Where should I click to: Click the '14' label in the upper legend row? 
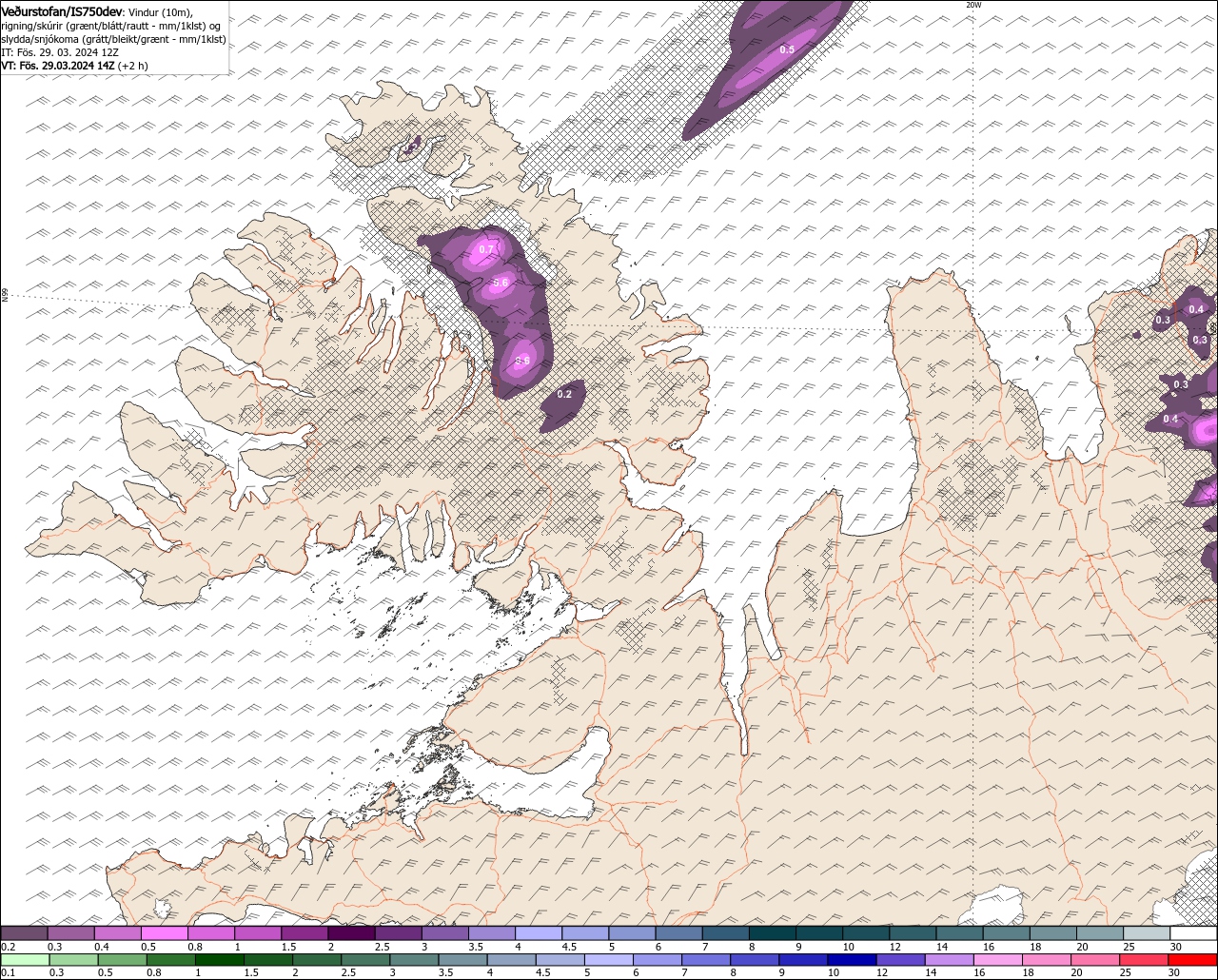point(942,947)
